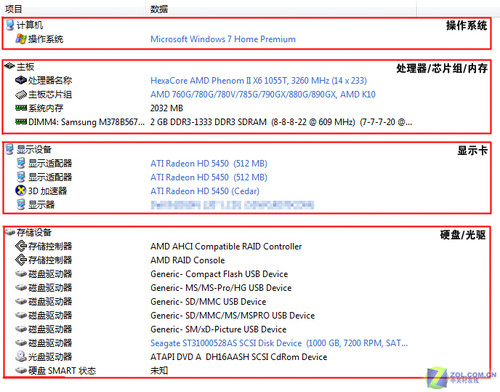Click the computer icon beside 计算机
This screenshot has height=392, width=500.
click(x=10, y=25)
